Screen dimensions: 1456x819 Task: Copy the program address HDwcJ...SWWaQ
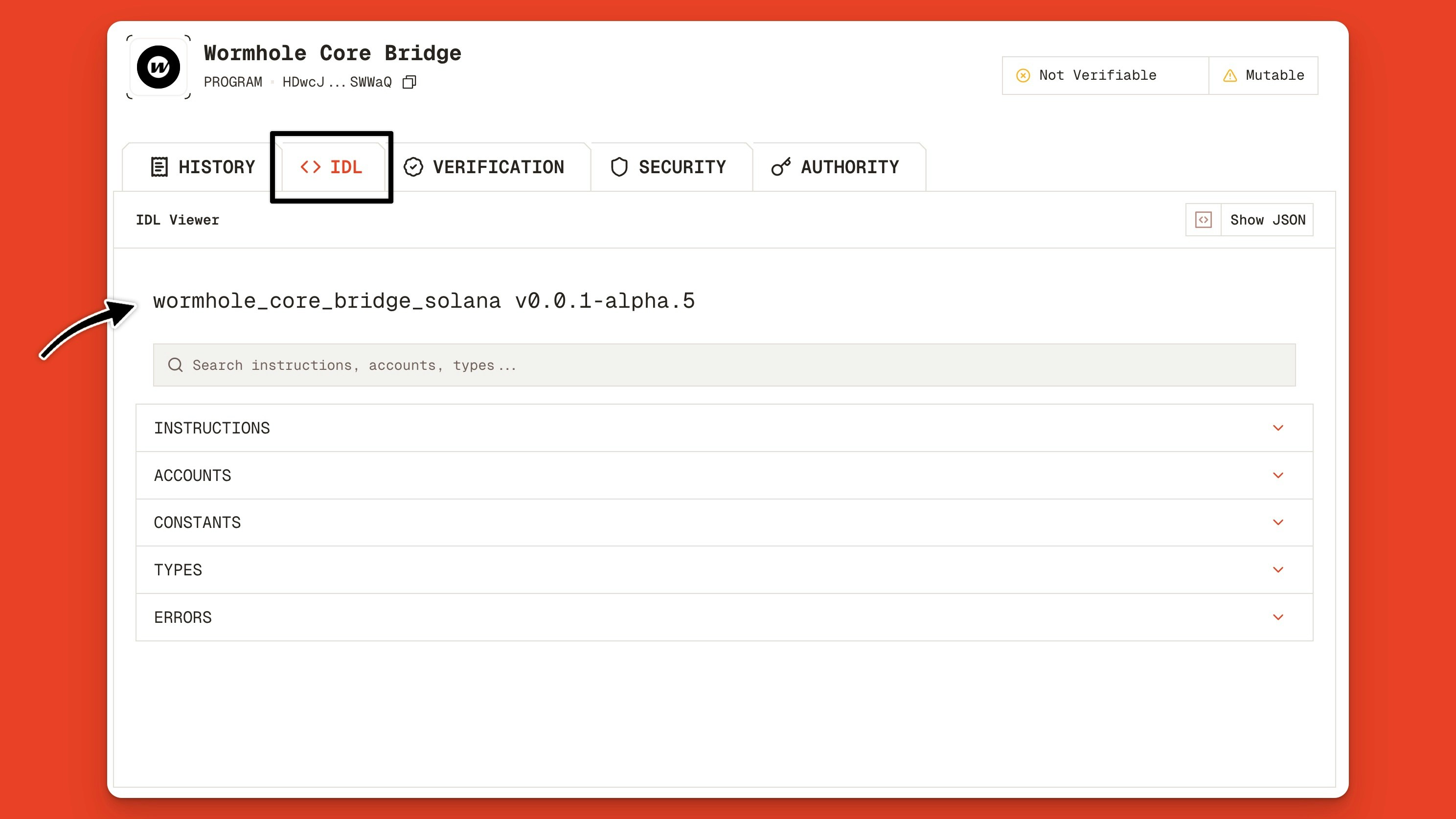pos(409,82)
